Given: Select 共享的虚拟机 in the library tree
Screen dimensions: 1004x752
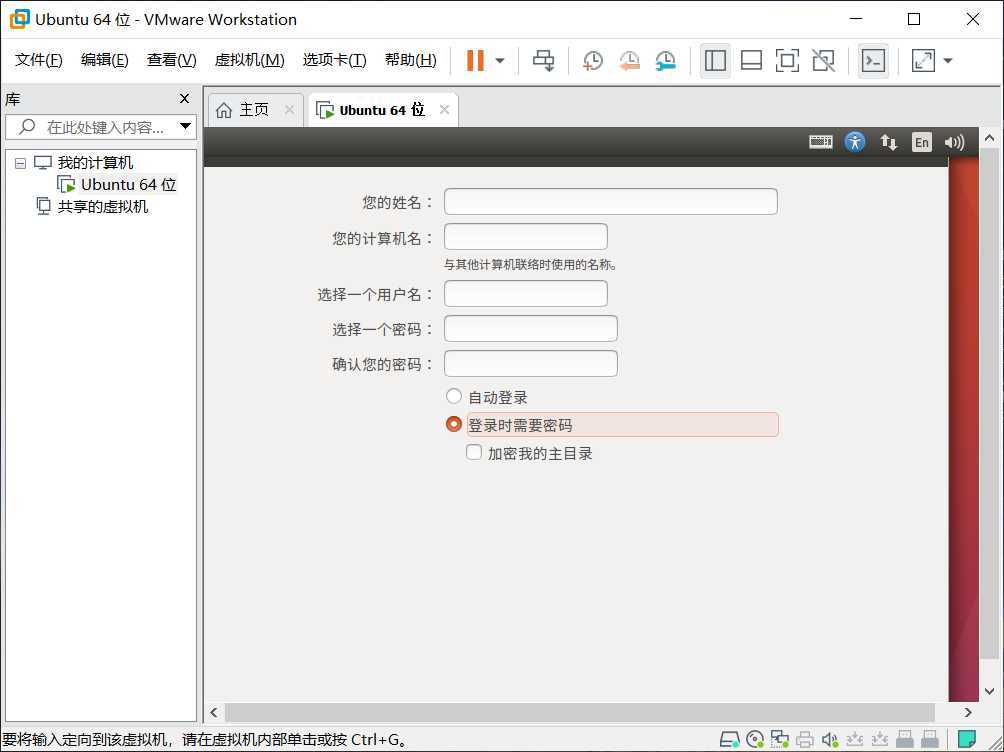Looking at the screenshot, I should click(x=102, y=206).
